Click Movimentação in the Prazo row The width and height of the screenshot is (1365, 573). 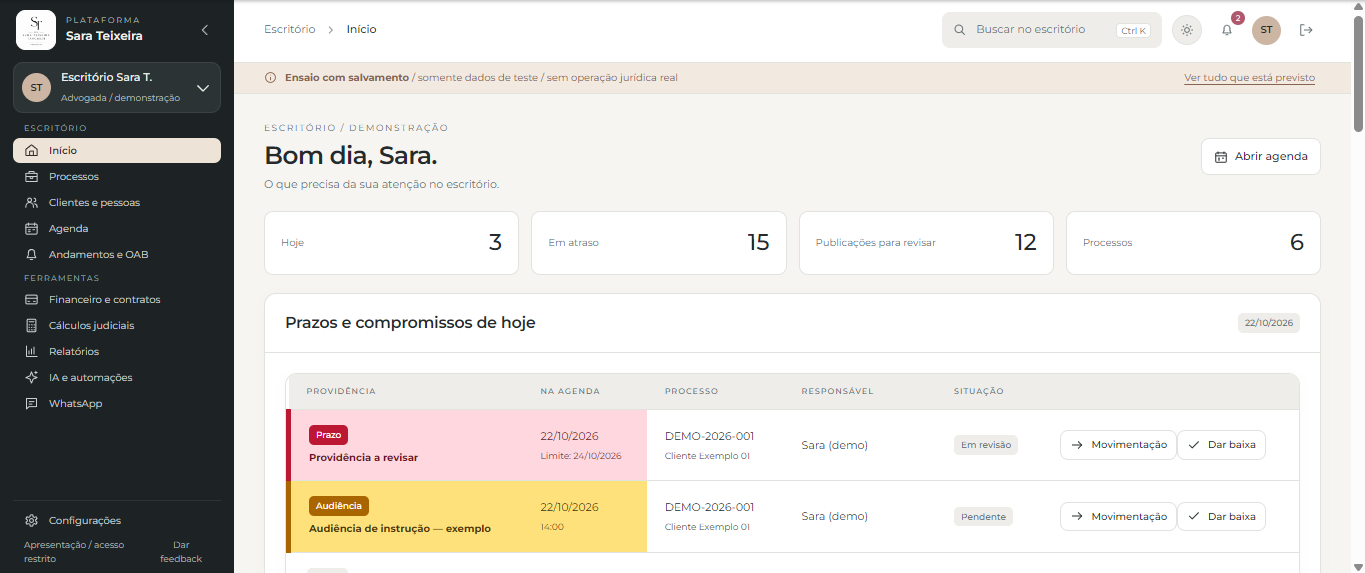click(x=1118, y=445)
